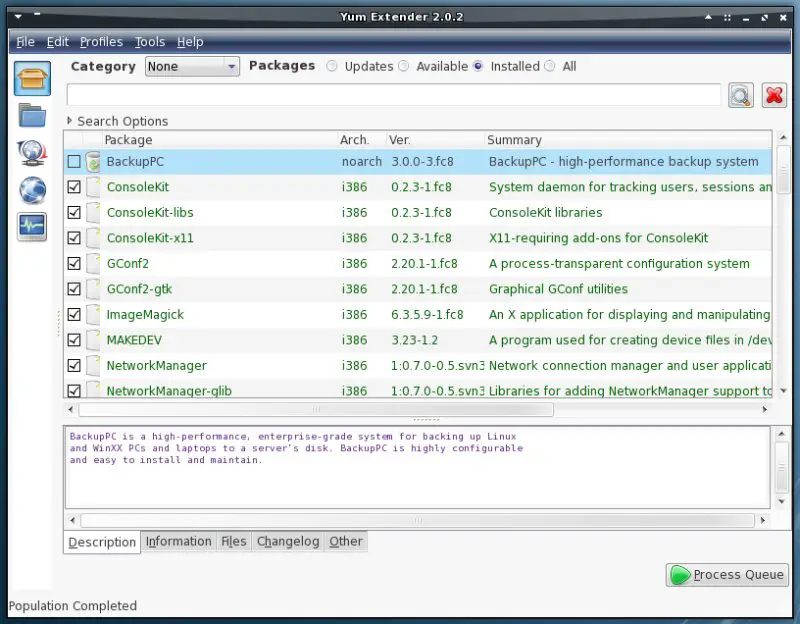Click the magnifier search icon button
Screen dimensions: 800x624
[741, 95]
